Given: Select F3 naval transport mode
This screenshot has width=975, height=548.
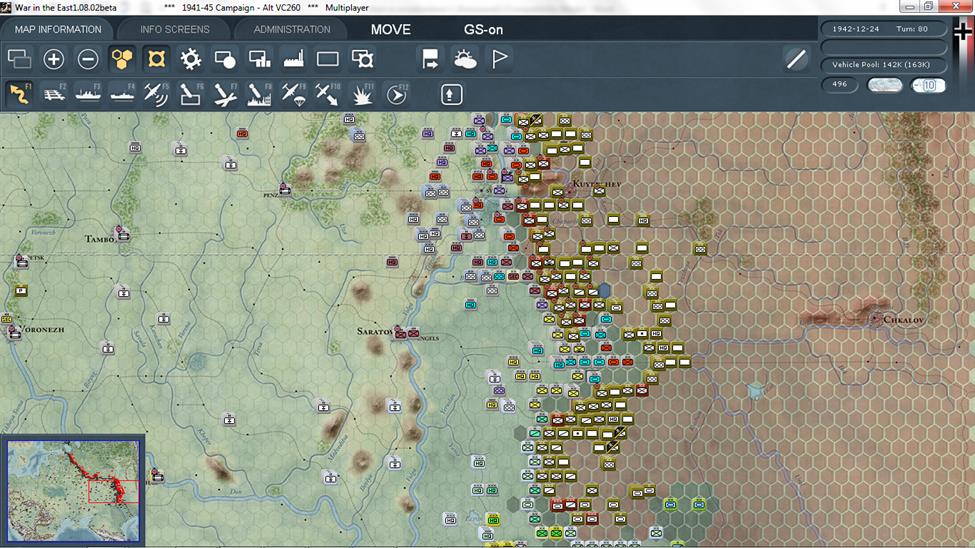Looking at the screenshot, I should (x=88, y=95).
